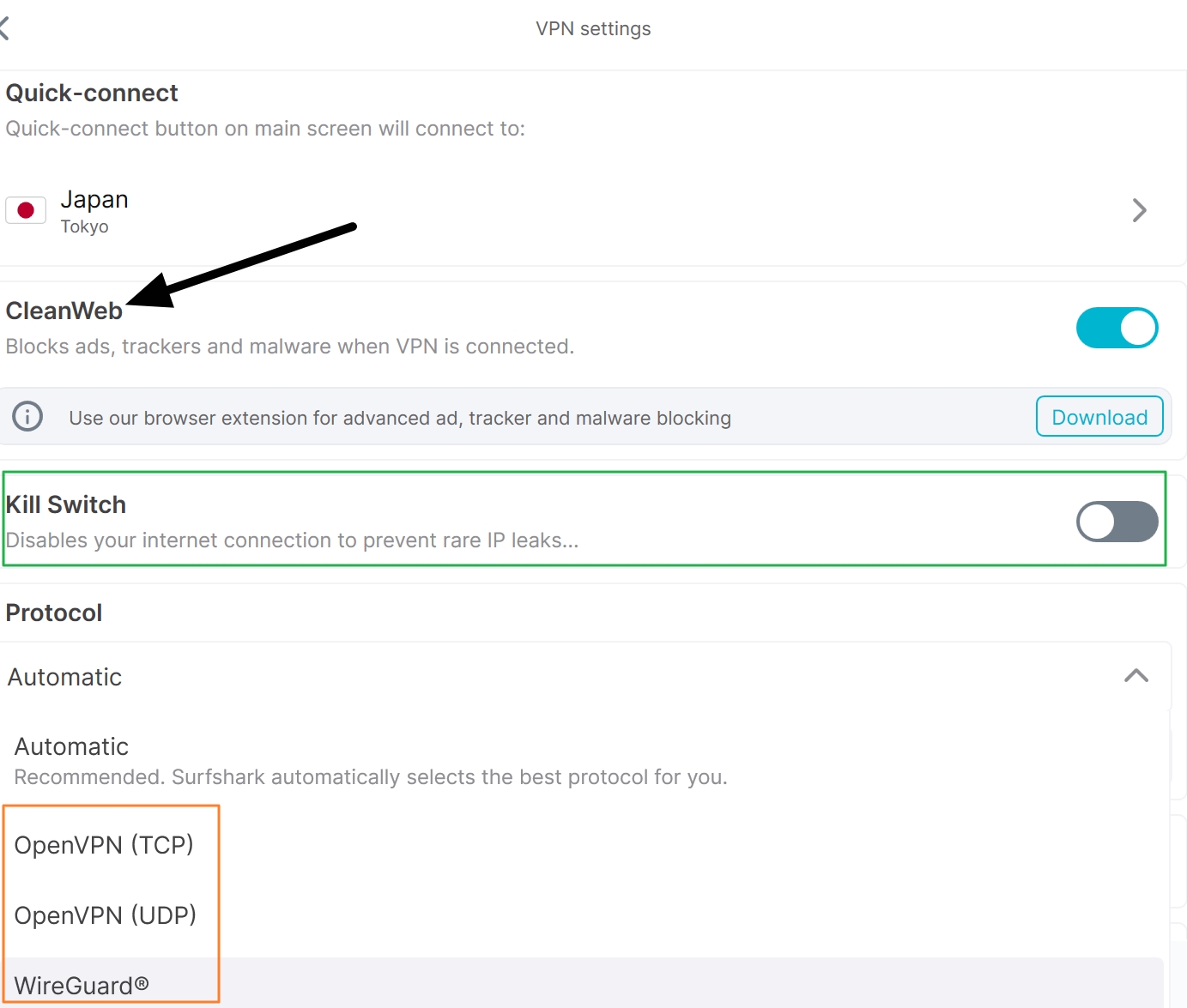Image resolution: width=1187 pixels, height=1008 pixels.
Task: Select Automatic recommended protocol option
Action: [371, 760]
